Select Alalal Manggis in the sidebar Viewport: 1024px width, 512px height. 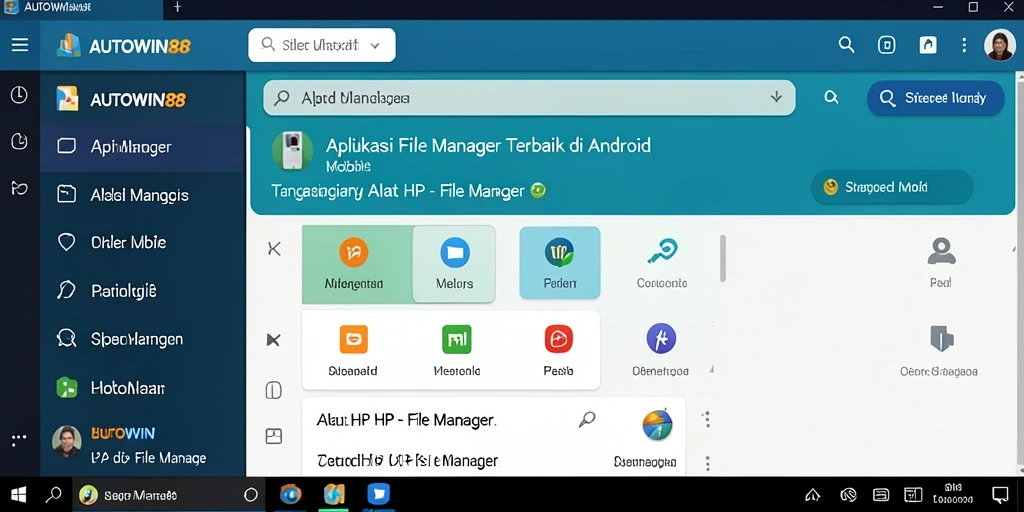[x=142, y=195]
